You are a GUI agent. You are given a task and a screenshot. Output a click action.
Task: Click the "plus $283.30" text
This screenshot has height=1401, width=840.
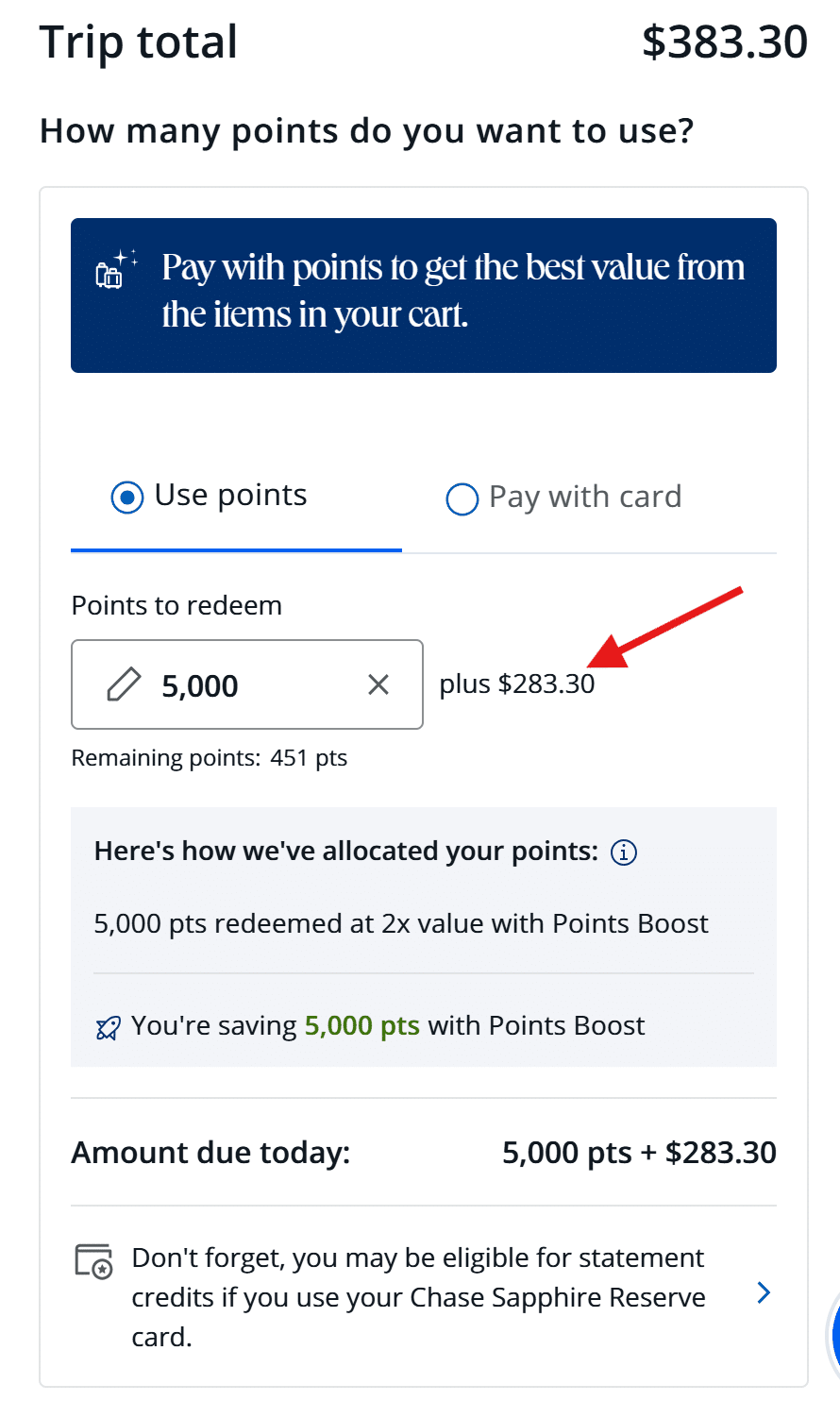tap(517, 684)
